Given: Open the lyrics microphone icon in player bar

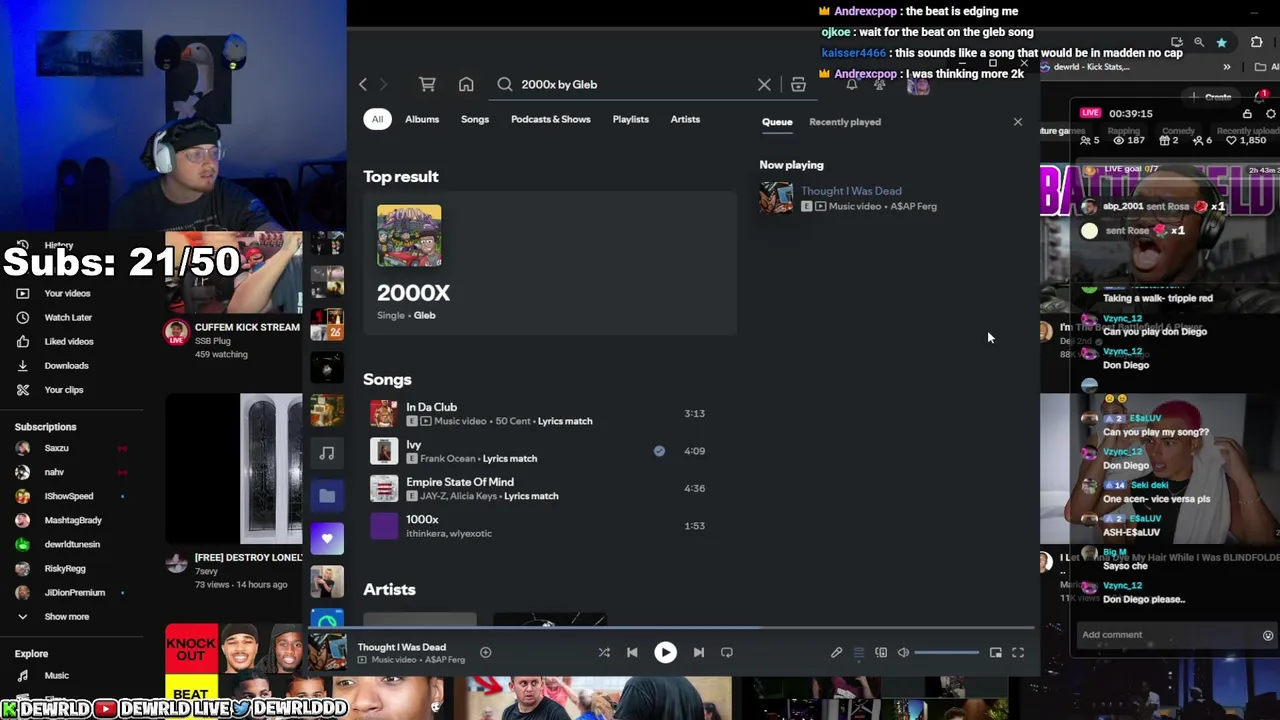Looking at the screenshot, I should pyautogui.click(x=836, y=653).
